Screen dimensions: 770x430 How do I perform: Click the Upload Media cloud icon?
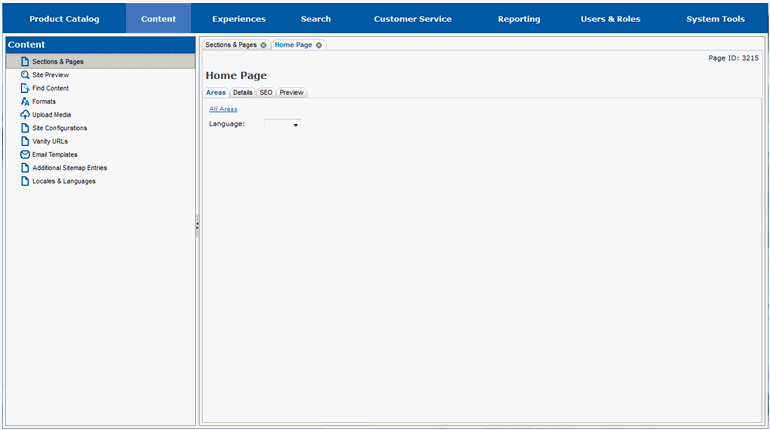[25, 114]
